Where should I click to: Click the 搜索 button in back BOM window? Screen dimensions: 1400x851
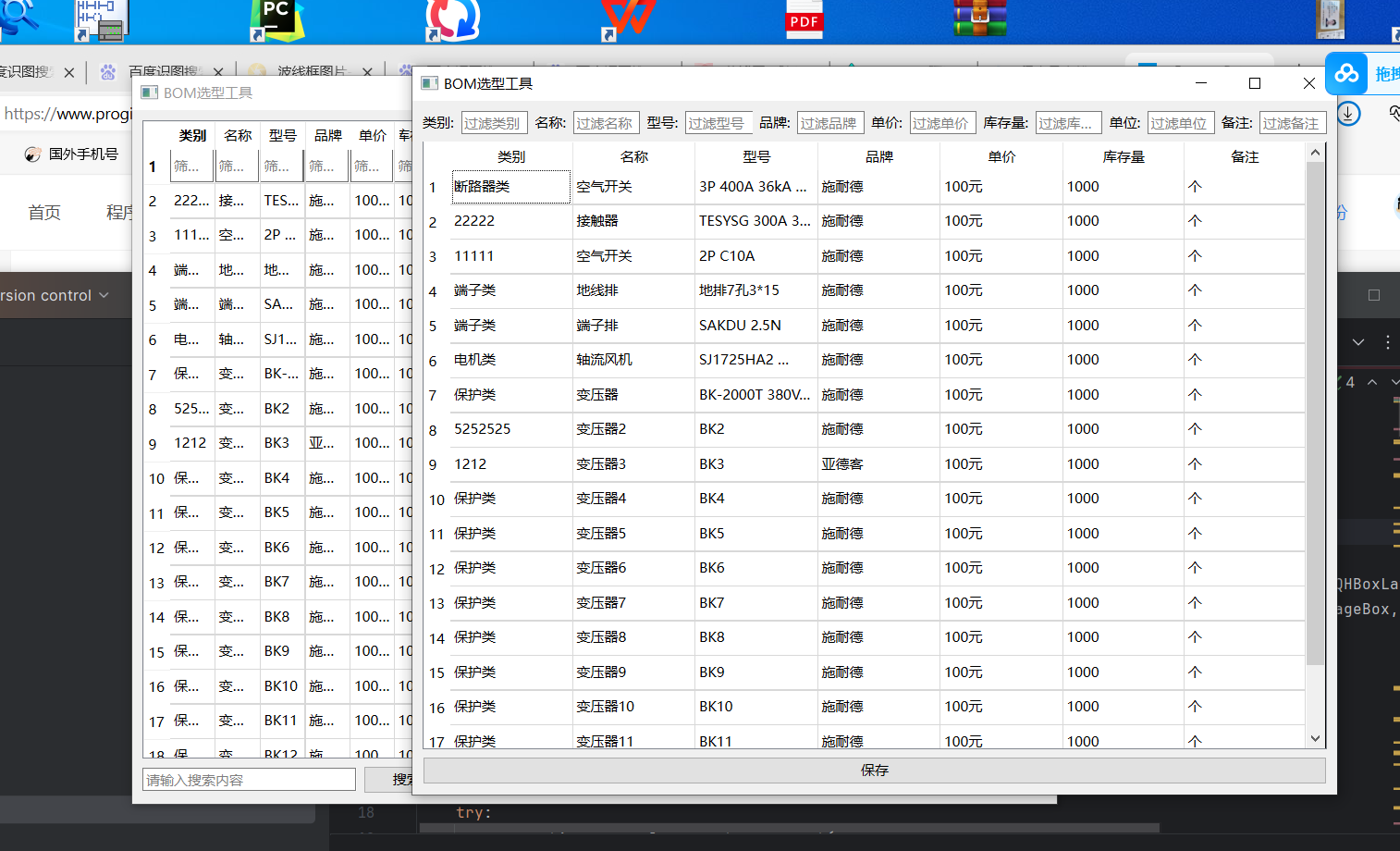[x=388, y=780]
